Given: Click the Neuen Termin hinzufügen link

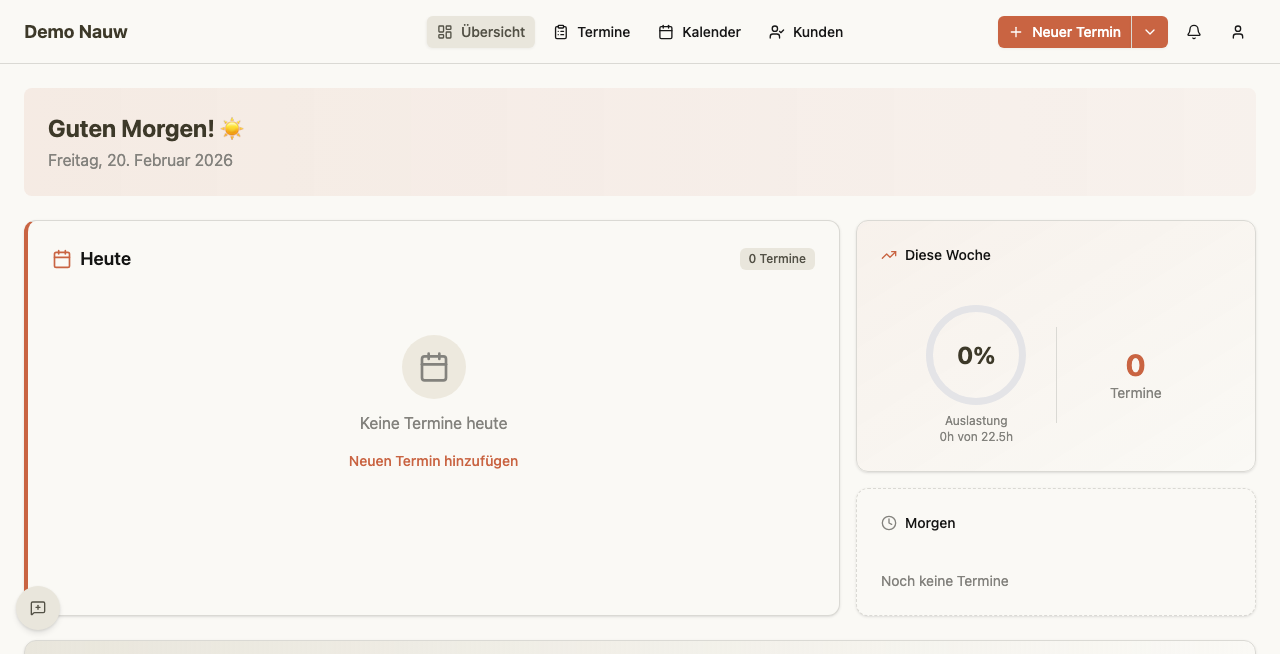Looking at the screenshot, I should tap(434, 461).
